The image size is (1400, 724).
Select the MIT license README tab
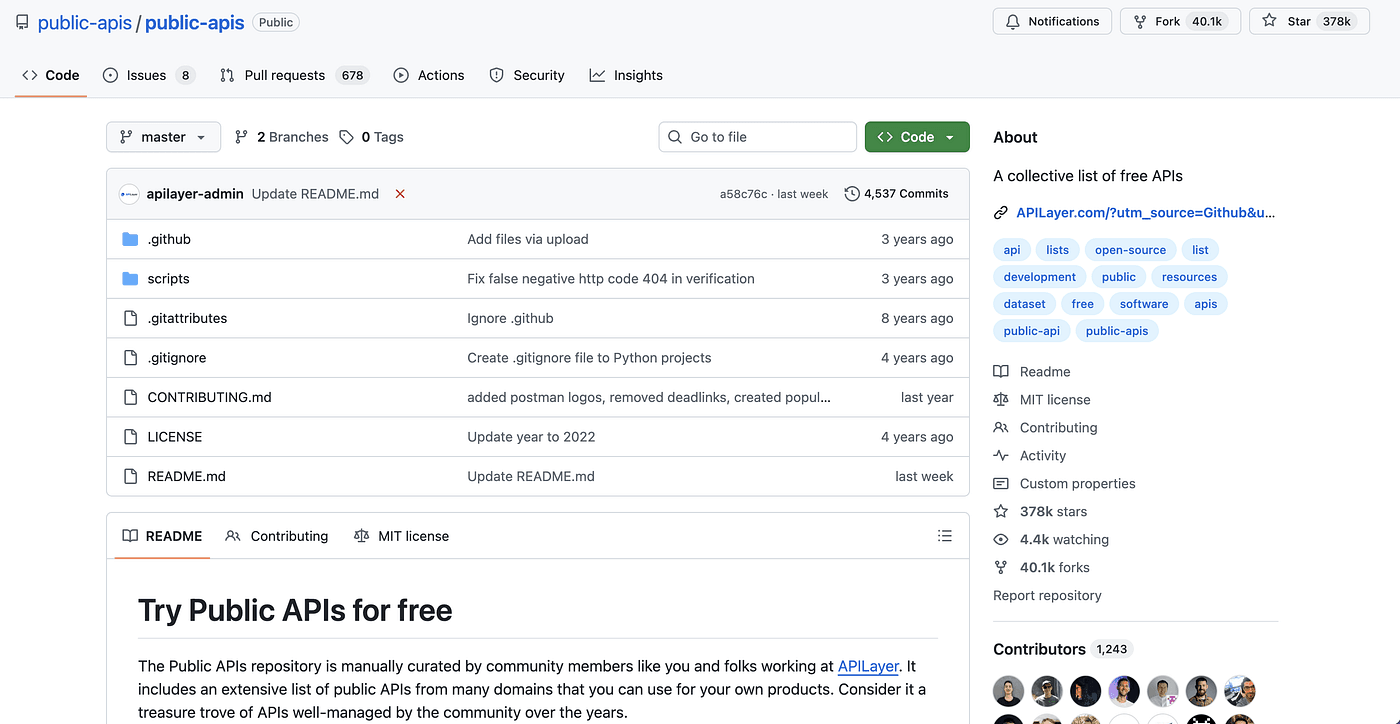(x=402, y=536)
